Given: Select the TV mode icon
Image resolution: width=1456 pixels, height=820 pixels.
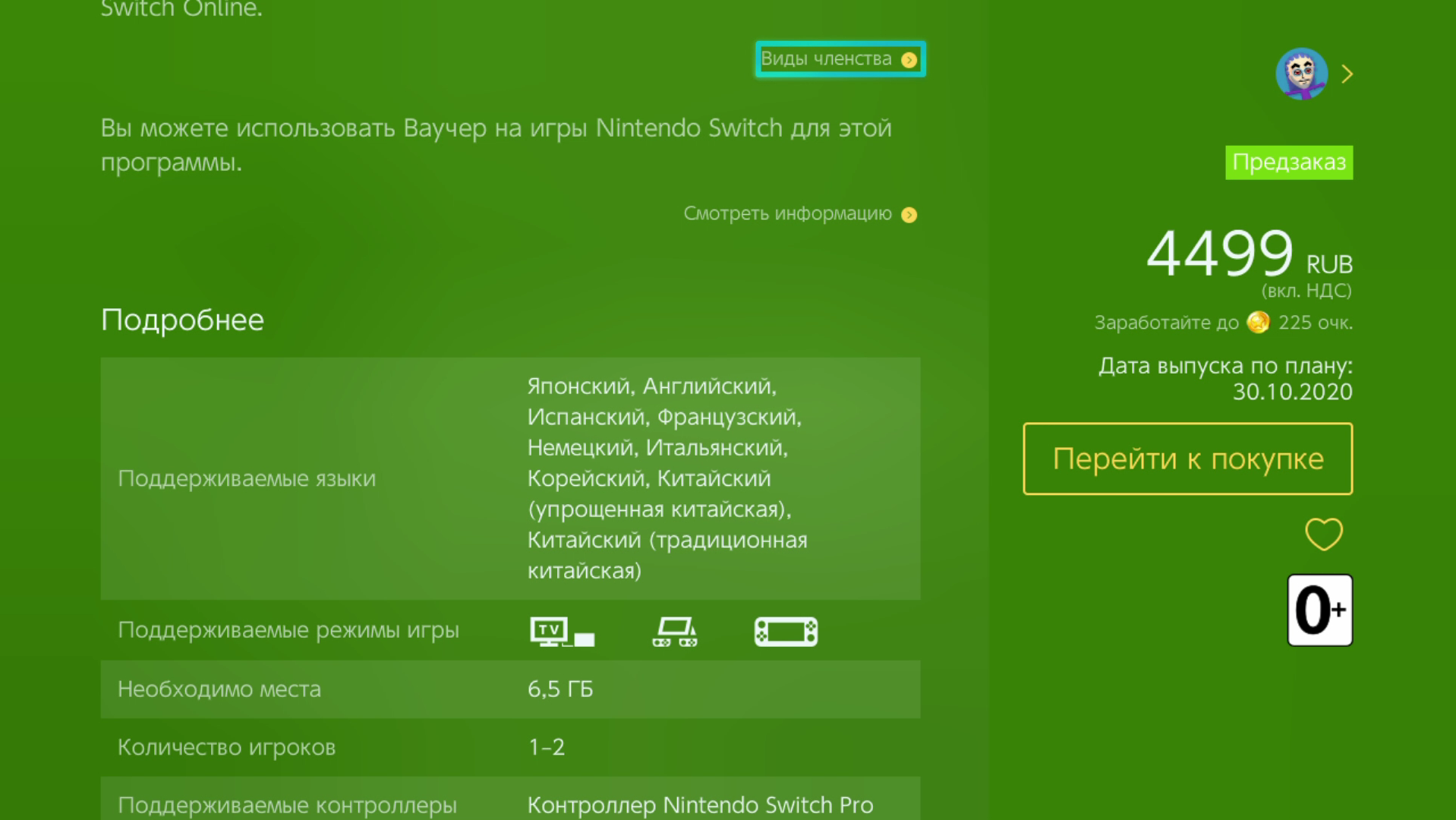Looking at the screenshot, I should tap(563, 632).
